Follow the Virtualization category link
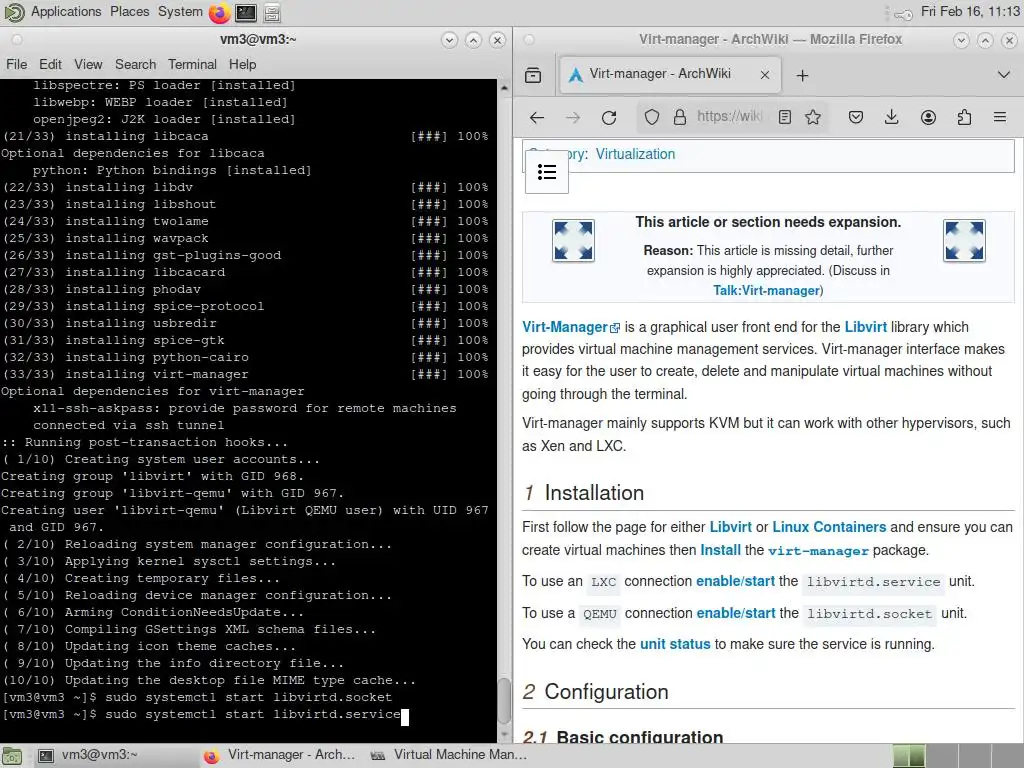The height and width of the screenshot is (768, 1024). pyautogui.click(x=635, y=154)
